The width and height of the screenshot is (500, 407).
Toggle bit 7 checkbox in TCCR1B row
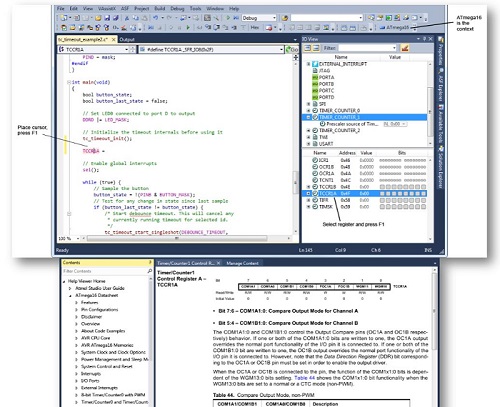382,187
